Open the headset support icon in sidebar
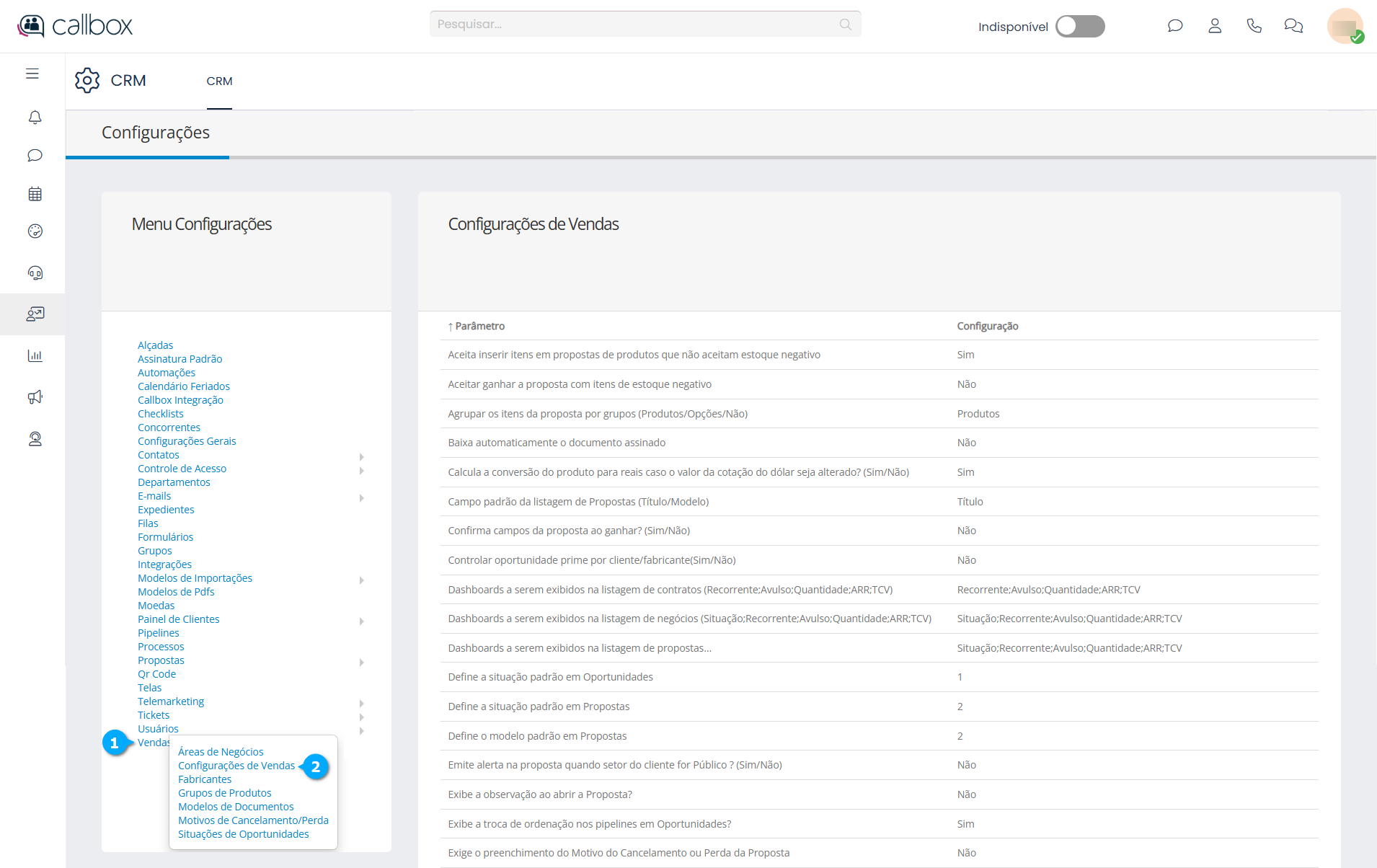 (35, 273)
